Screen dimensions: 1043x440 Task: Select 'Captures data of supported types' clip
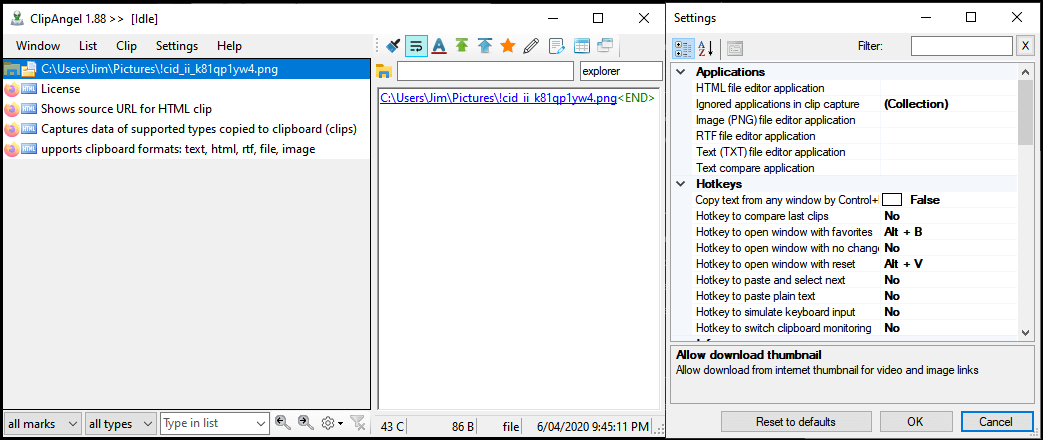pyautogui.click(x=186, y=128)
